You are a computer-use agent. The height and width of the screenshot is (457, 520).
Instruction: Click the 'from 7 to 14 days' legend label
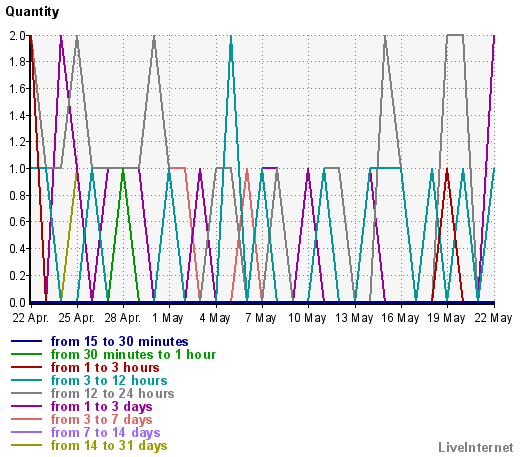click(105, 432)
